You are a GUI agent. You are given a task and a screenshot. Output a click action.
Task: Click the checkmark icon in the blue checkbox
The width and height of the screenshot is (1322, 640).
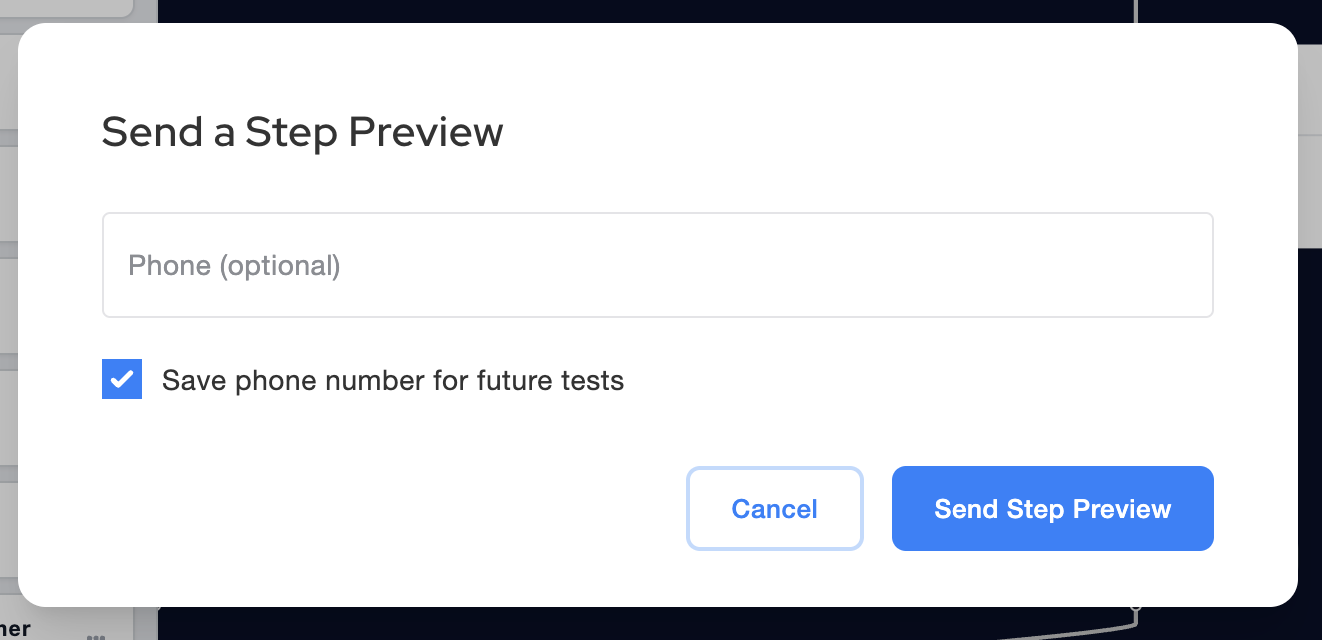click(x=121, y=379)
